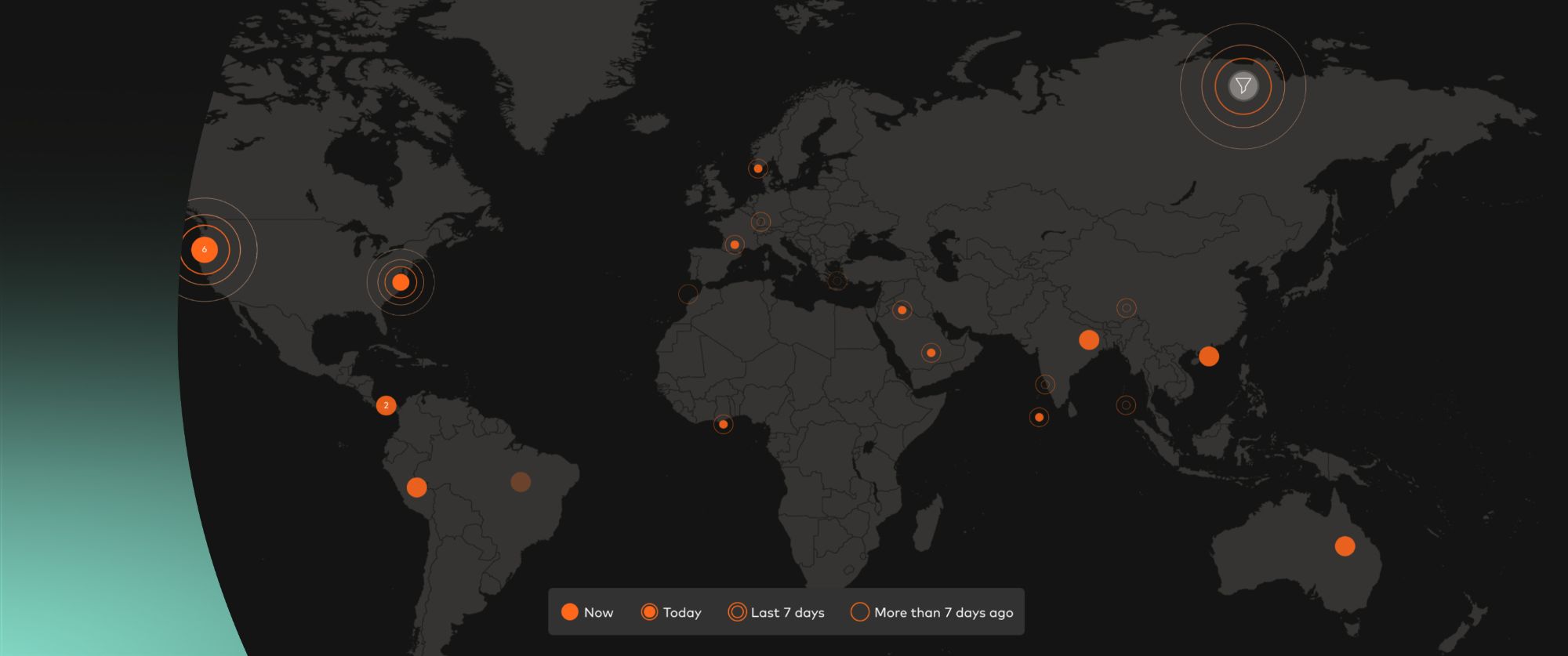Screen dimensions: 1568x656
Task: Click the filter funnel icon over Russia
Action: tap(1243, 86)
